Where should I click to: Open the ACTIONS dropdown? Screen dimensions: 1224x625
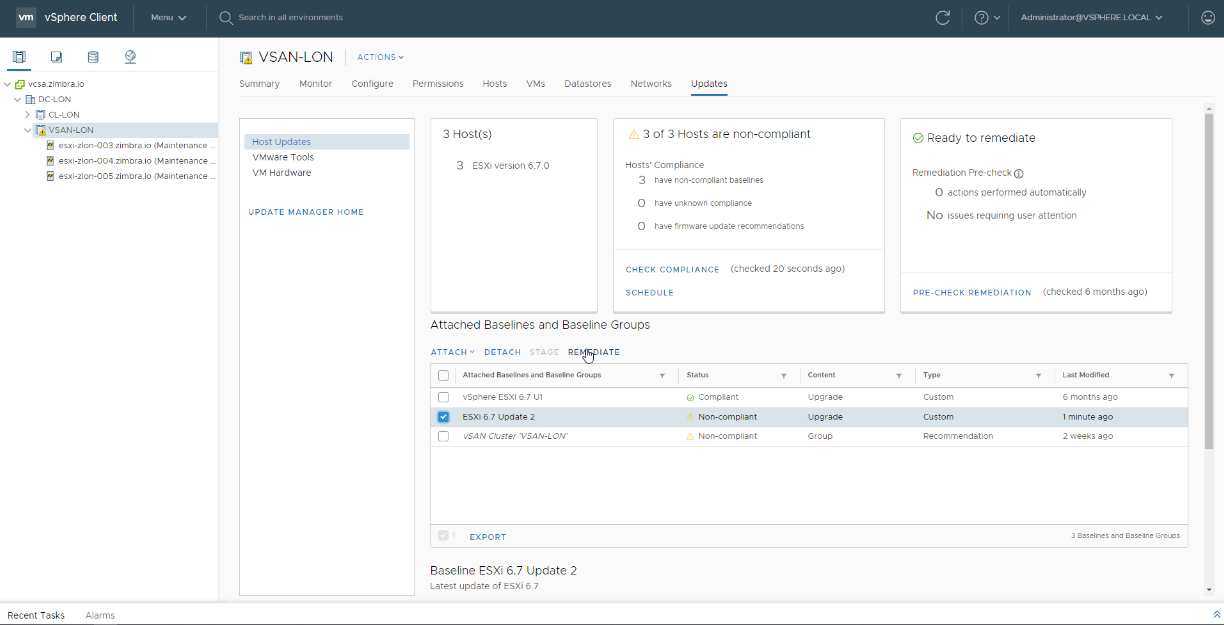pos(380,57)
